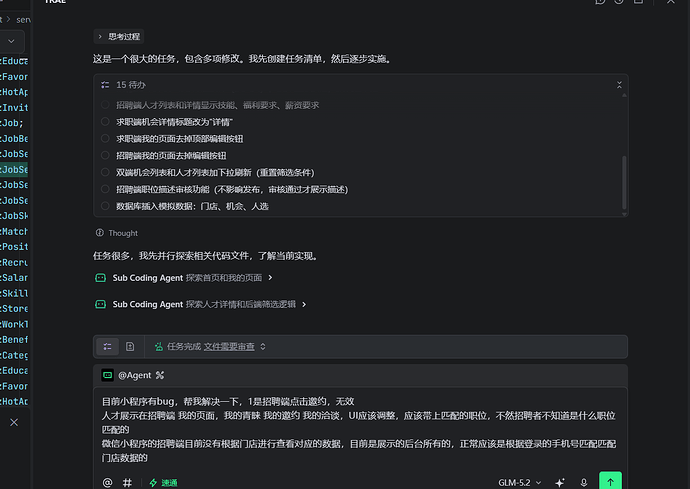Select the Salar row in left panel
The height and width of the screenshot is (489, 690).
(x=14, y=278)
